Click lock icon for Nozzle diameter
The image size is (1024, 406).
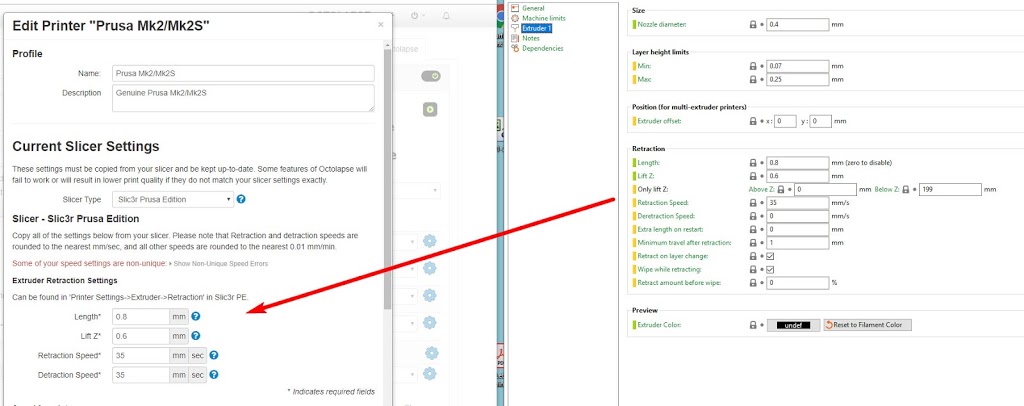point(753,24)
